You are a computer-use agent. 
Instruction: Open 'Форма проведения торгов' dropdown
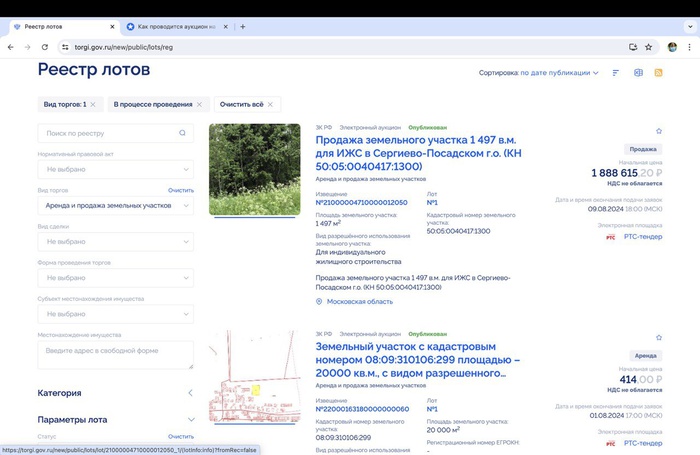(115, 277)
